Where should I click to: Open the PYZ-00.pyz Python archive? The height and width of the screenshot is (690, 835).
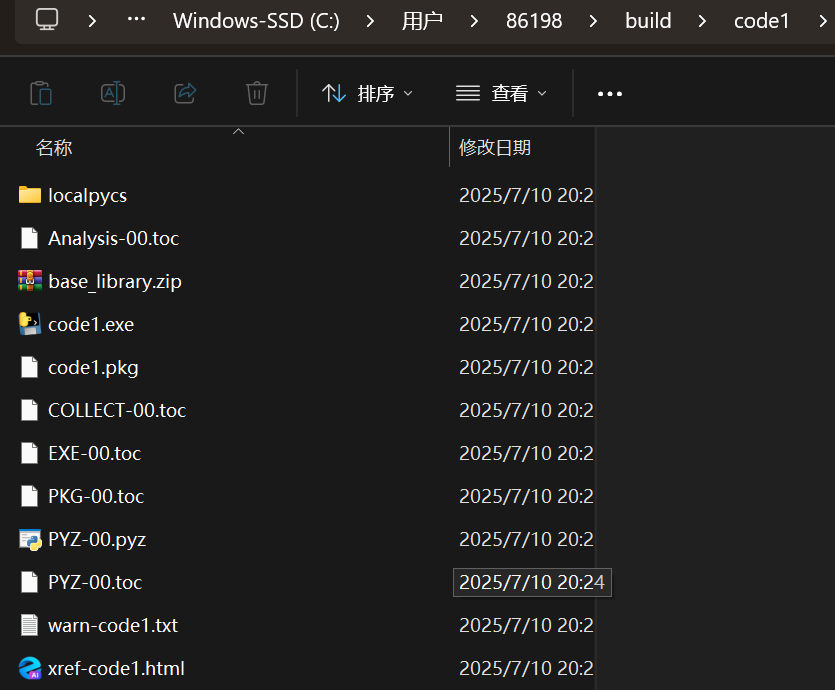click(30, 539)
